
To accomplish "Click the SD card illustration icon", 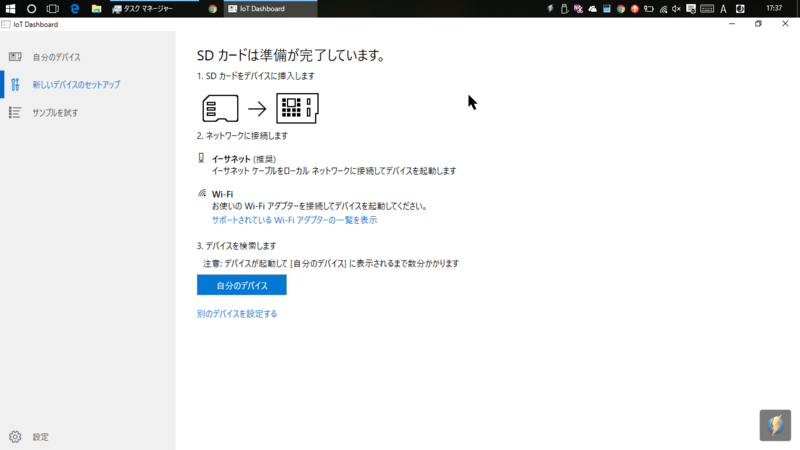I will 220,108.
